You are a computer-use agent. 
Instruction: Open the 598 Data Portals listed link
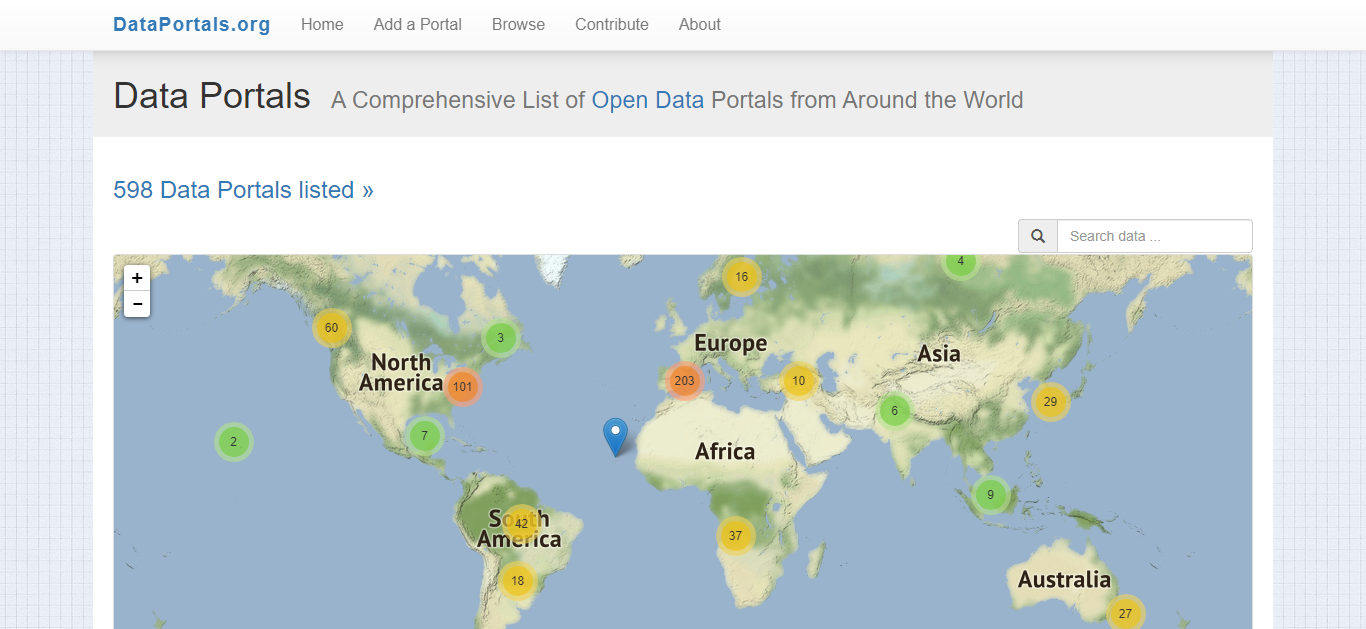pyautogui.click(x=243, y=190)
